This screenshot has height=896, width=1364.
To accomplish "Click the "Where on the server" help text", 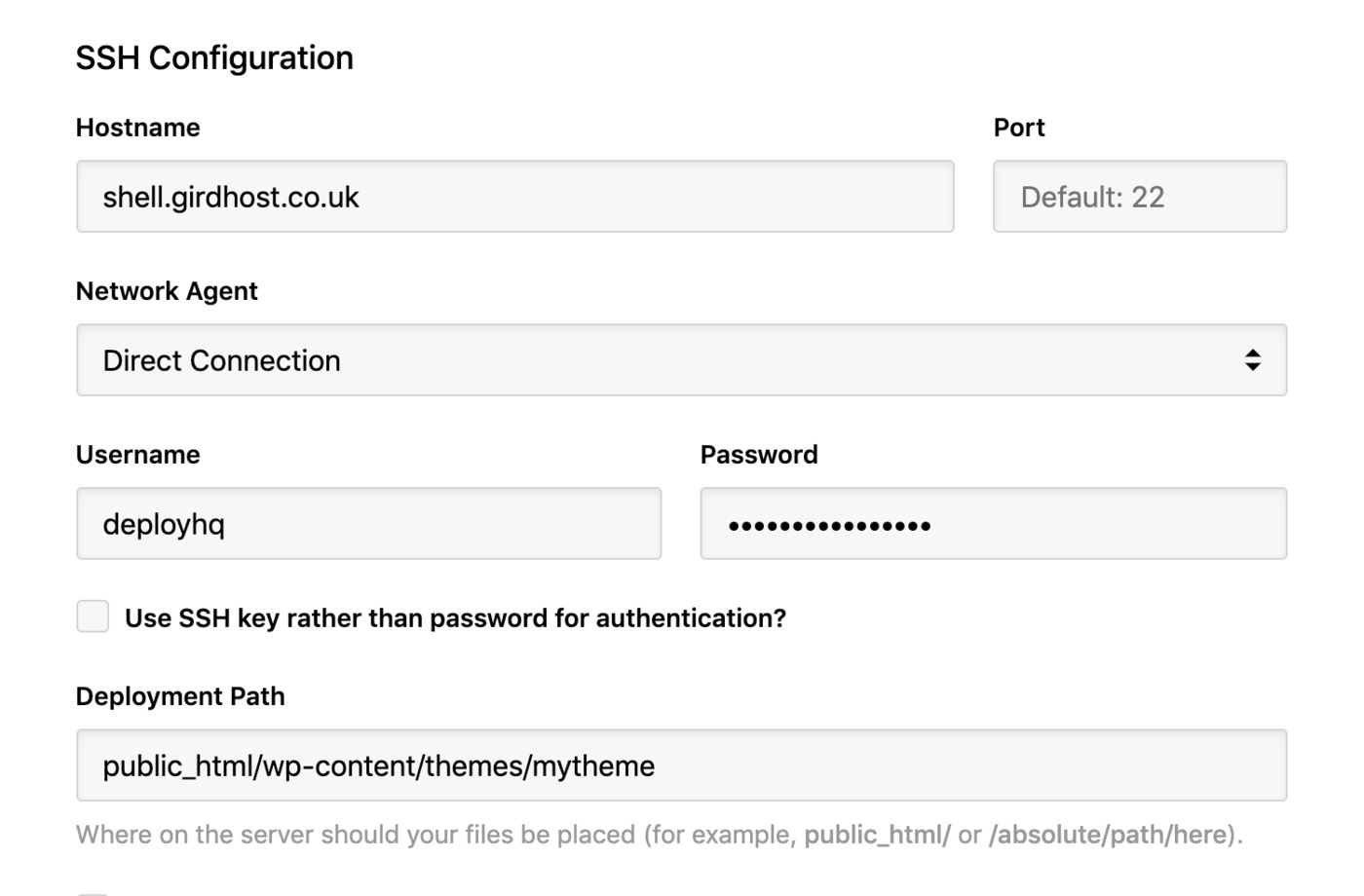I will pyautogui.click(x=356, y=835).
